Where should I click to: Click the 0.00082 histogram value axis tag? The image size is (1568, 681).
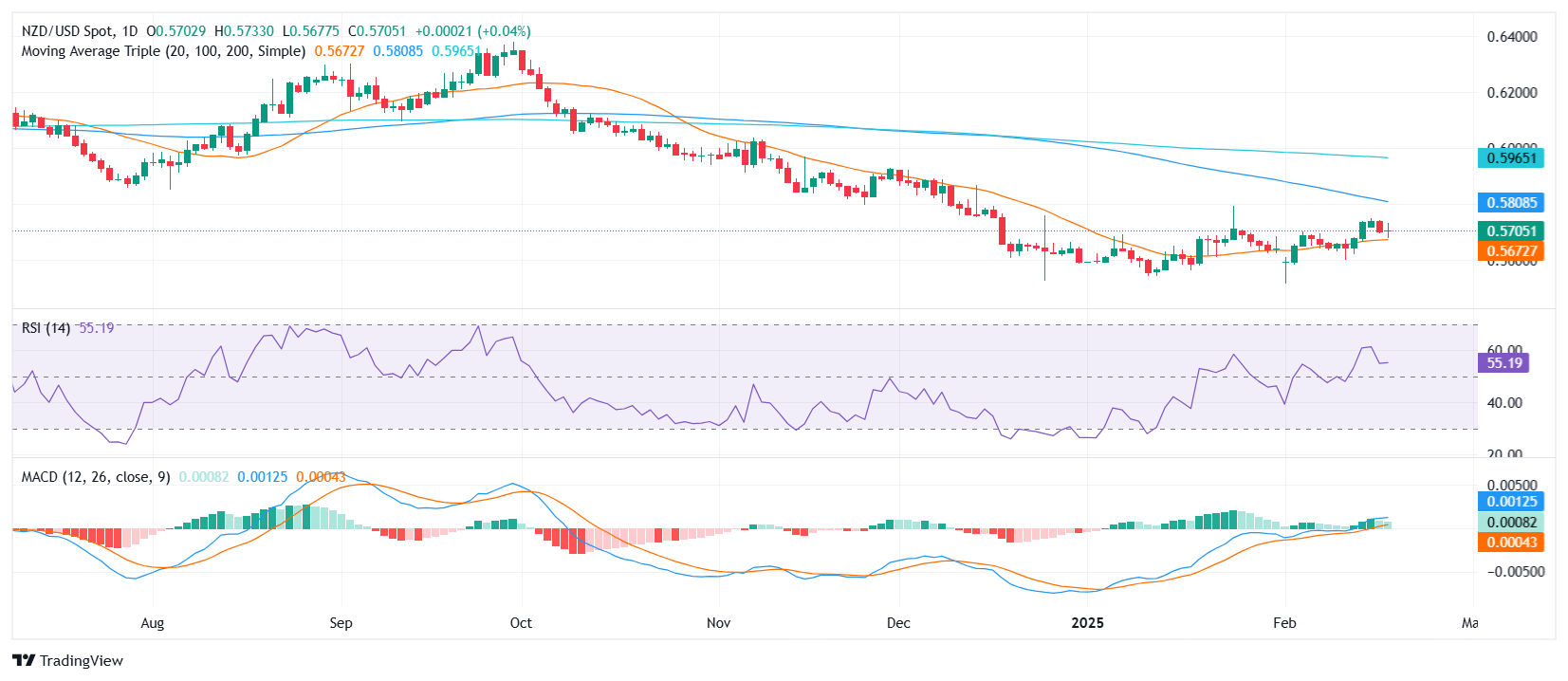pos(1511,522)
